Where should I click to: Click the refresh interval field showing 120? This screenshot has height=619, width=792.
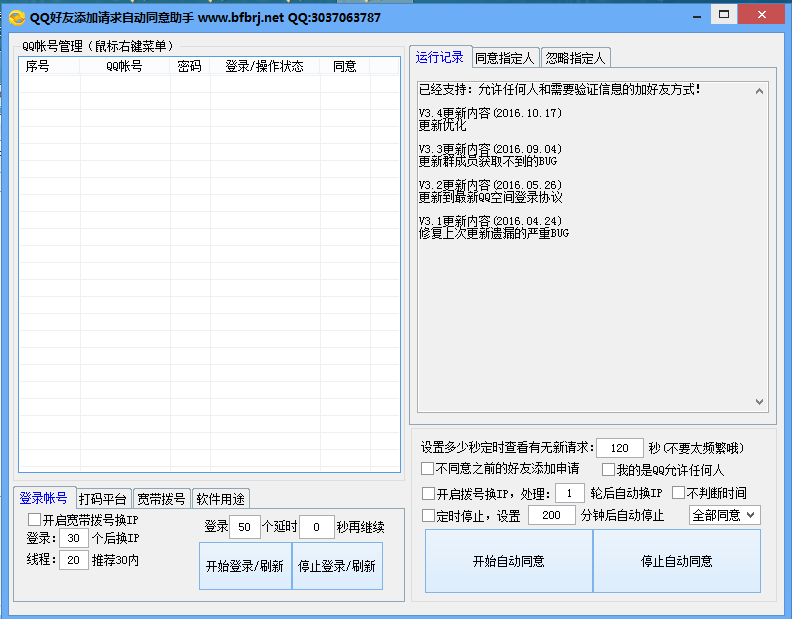[x=620, y=448]
